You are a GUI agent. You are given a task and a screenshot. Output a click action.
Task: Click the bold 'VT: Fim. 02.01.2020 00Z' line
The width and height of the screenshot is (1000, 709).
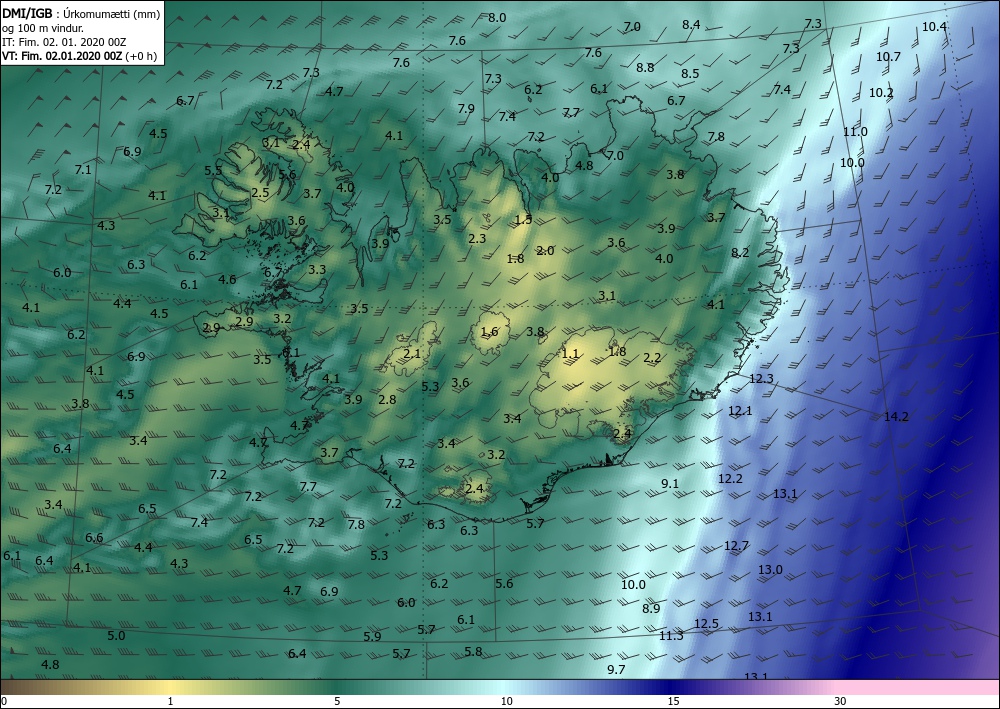62,56
